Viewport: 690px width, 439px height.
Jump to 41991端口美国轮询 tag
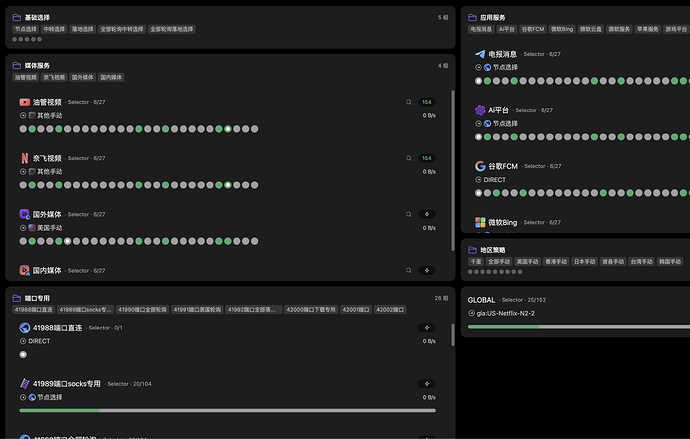point(197,310)
